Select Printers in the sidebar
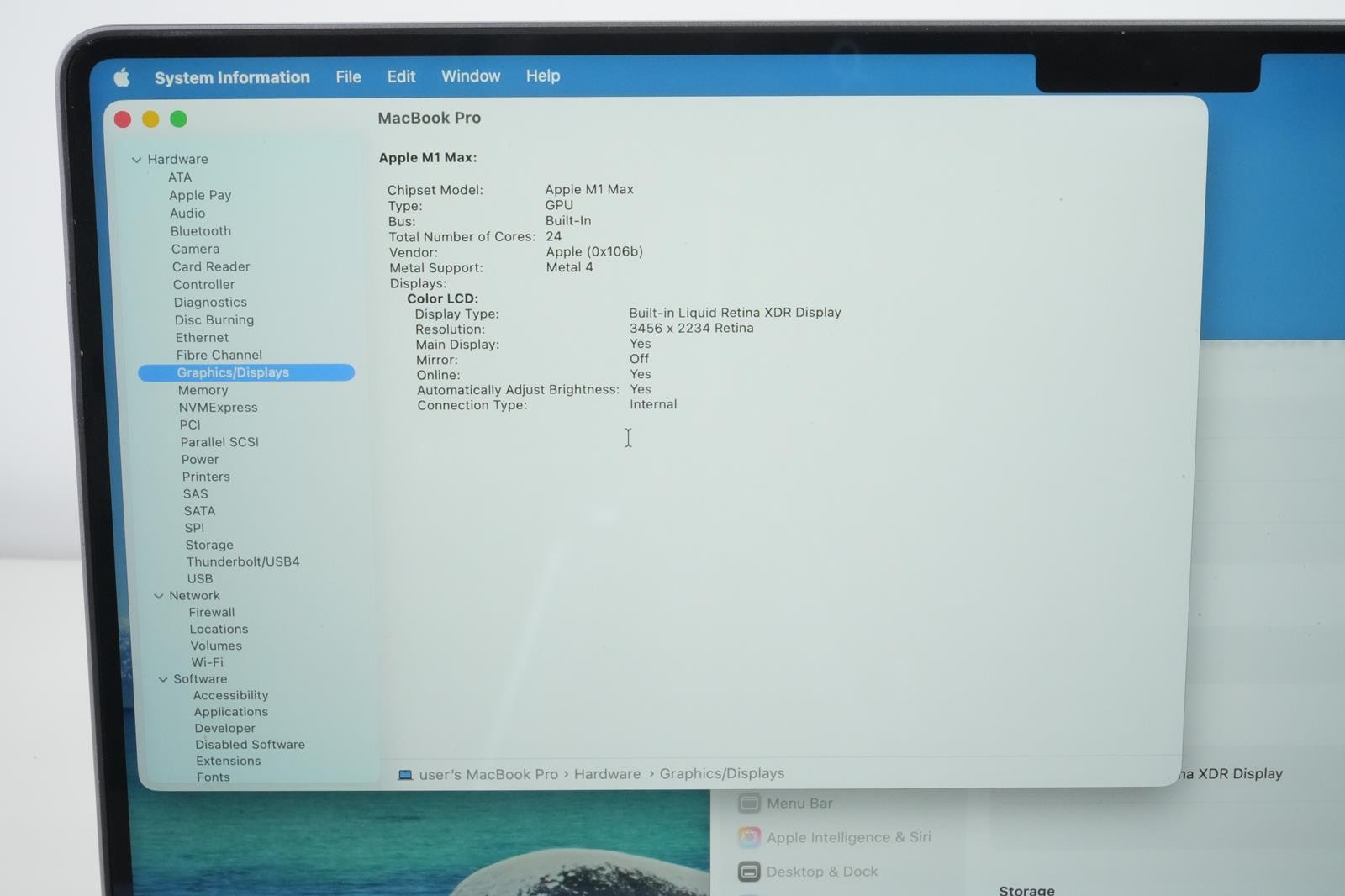 [x=206, y=477]
